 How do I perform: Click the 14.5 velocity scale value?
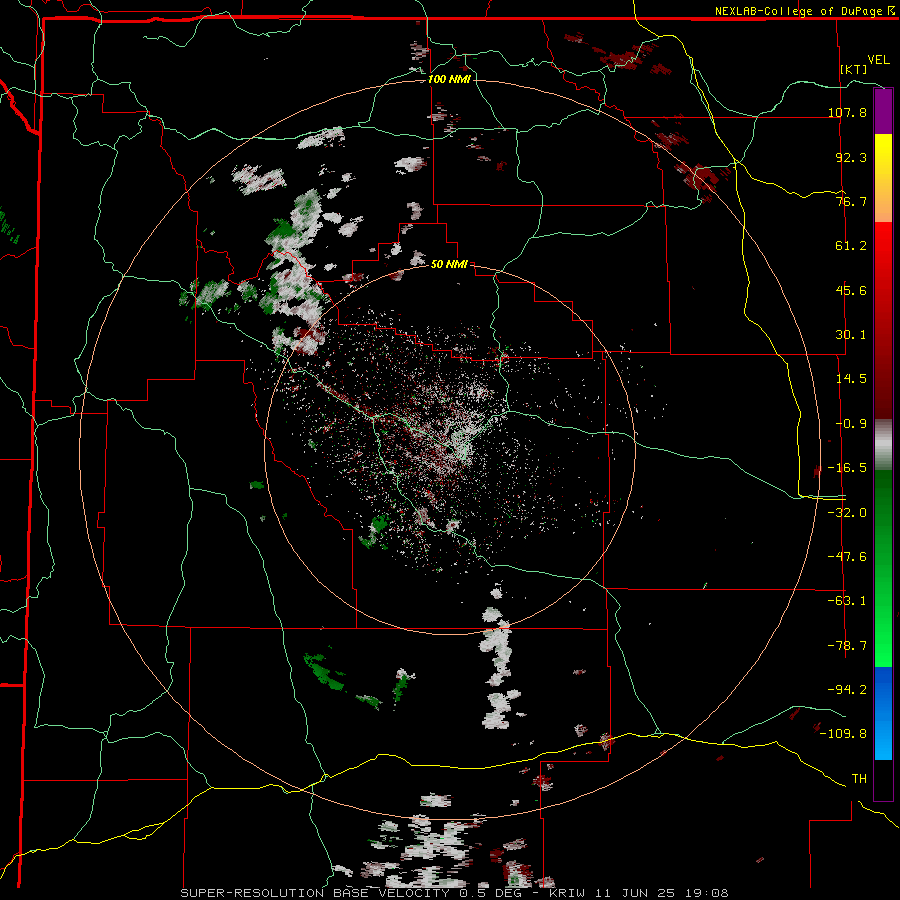pos(851,378)
